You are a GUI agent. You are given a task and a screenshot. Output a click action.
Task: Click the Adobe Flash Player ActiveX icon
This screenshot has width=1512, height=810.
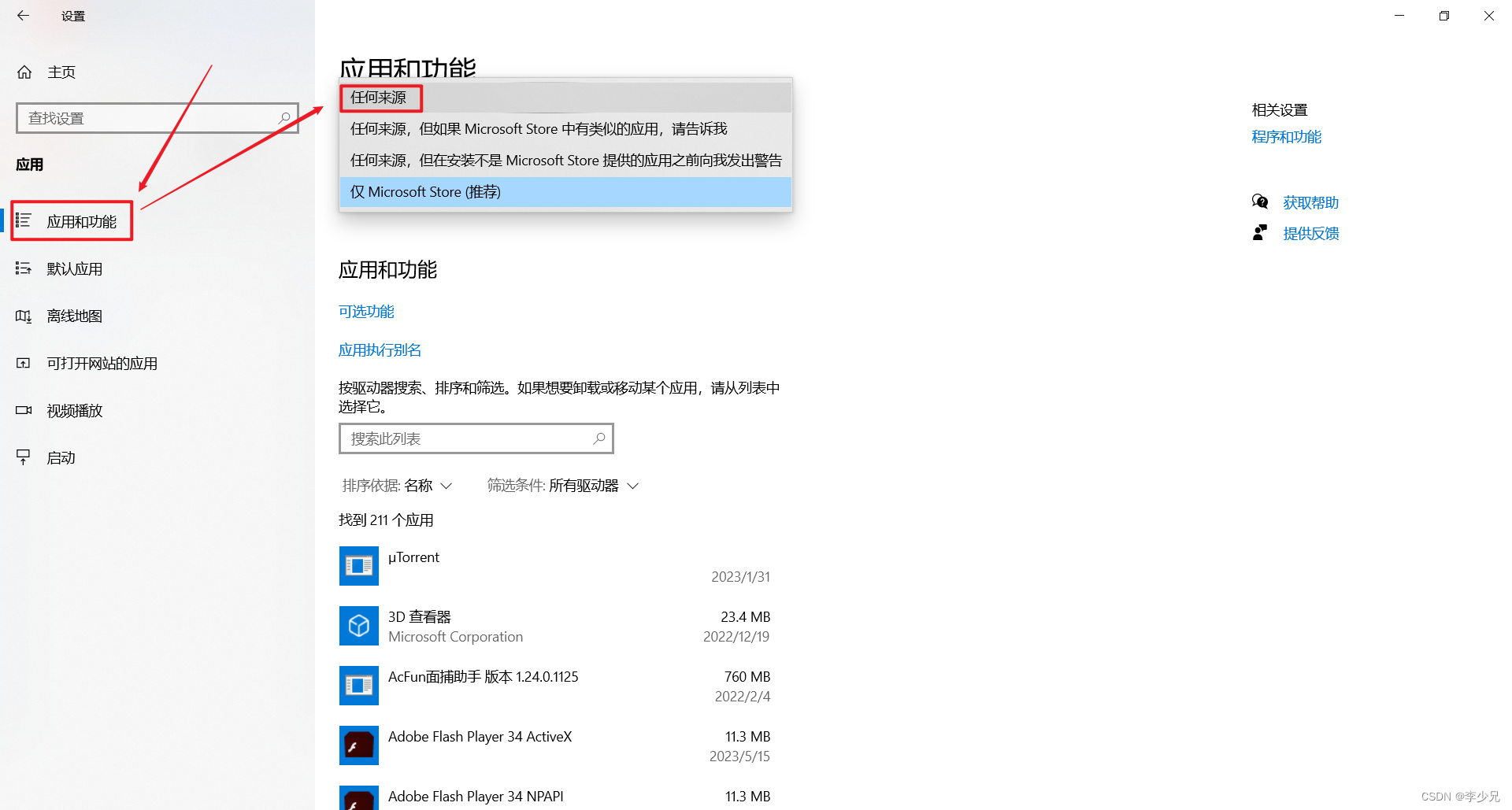359,745
